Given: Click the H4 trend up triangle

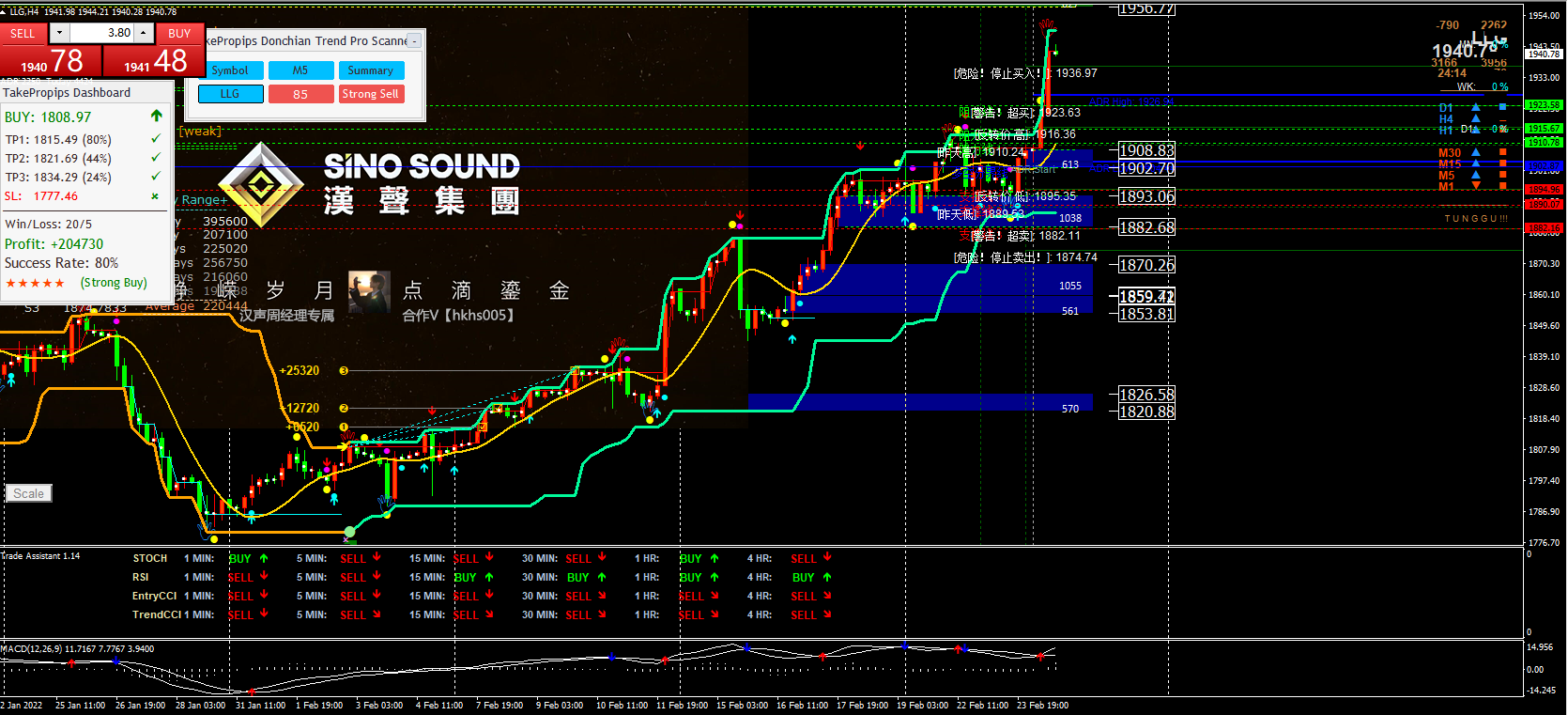Looking at the screenshot, I should click(1476, 118).
